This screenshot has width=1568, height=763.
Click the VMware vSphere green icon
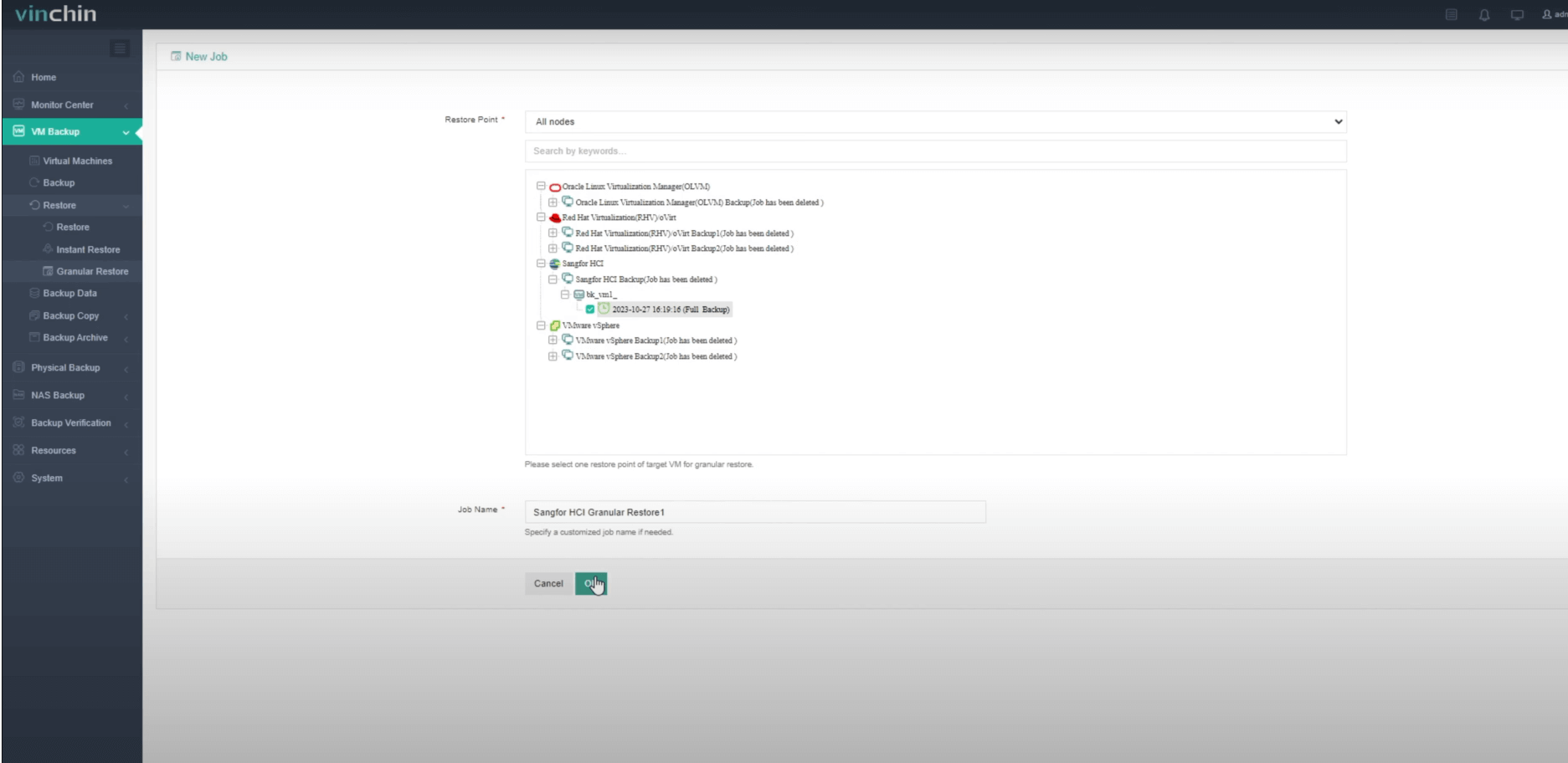tap(555, 325)
